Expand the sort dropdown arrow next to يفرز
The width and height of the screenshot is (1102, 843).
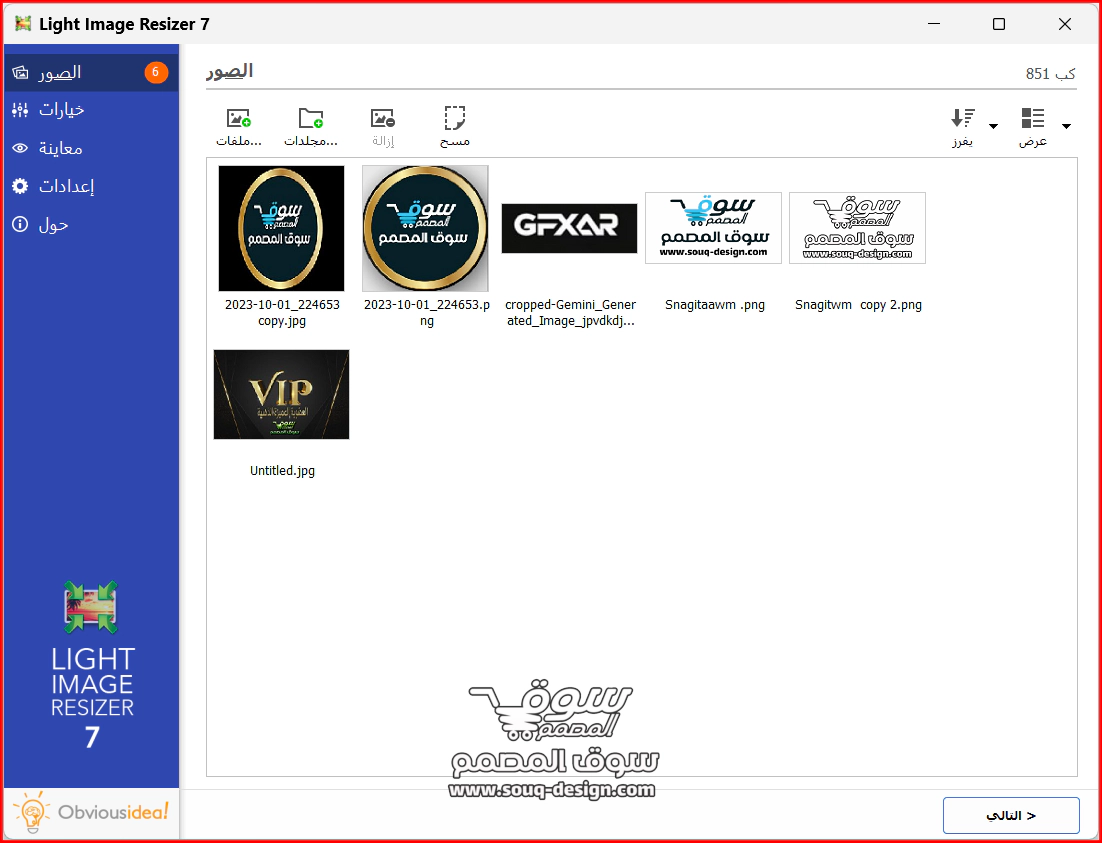993,127
